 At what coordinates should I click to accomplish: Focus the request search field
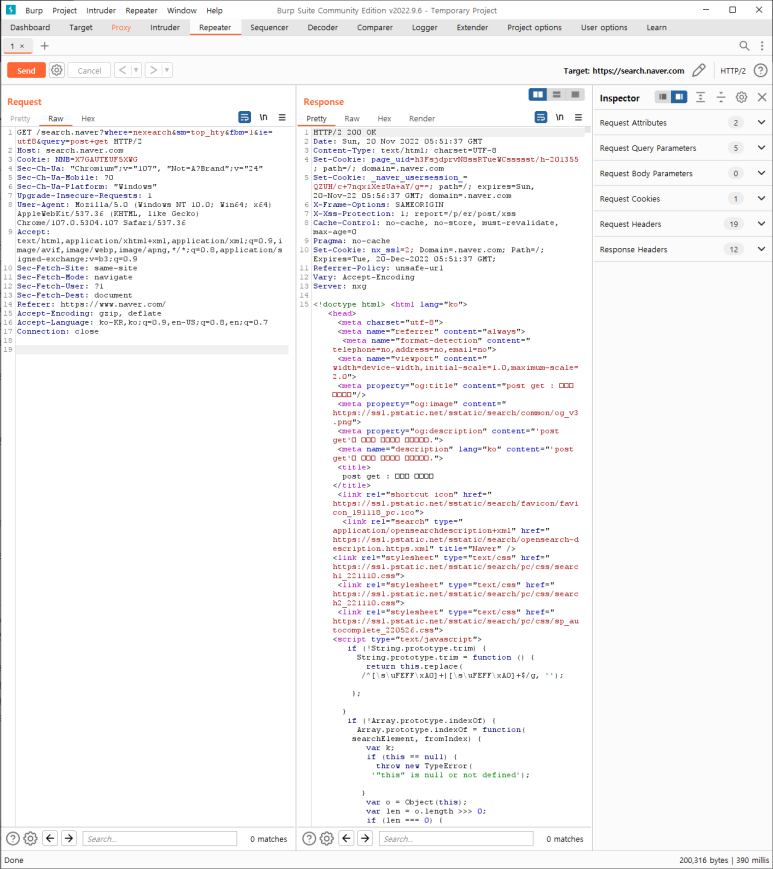(x=160, y=839)
